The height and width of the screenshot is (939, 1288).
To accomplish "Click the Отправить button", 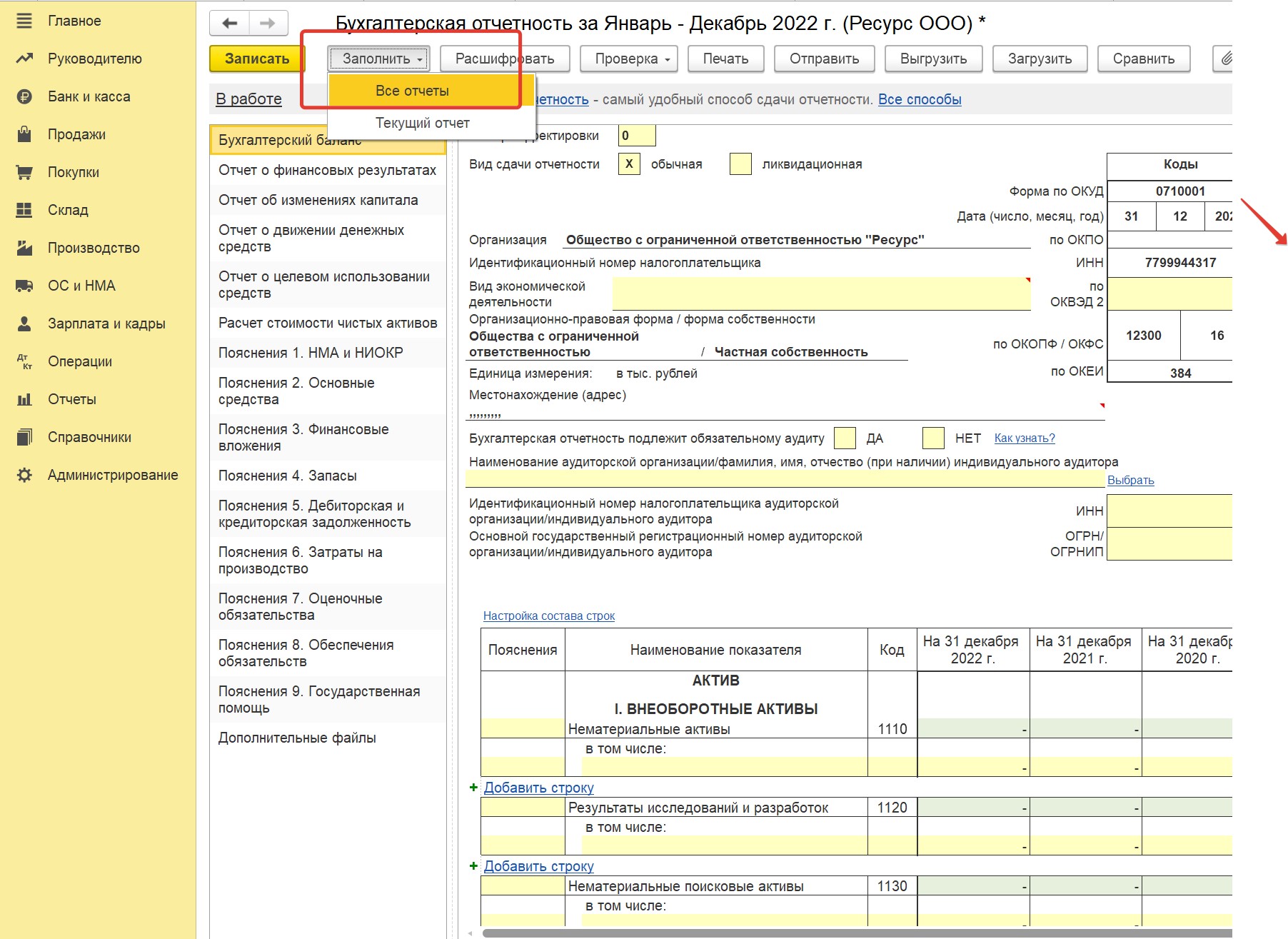I will point(825,59).
